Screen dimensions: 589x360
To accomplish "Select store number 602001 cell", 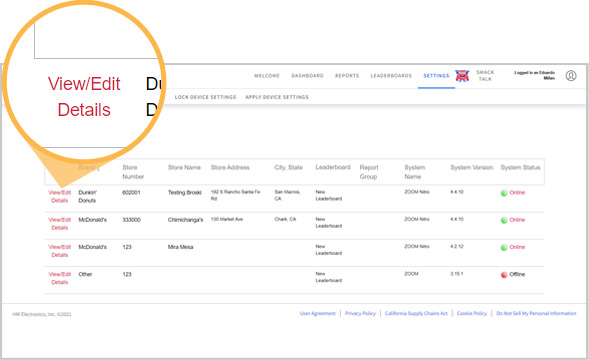I will tap(131, 193).
